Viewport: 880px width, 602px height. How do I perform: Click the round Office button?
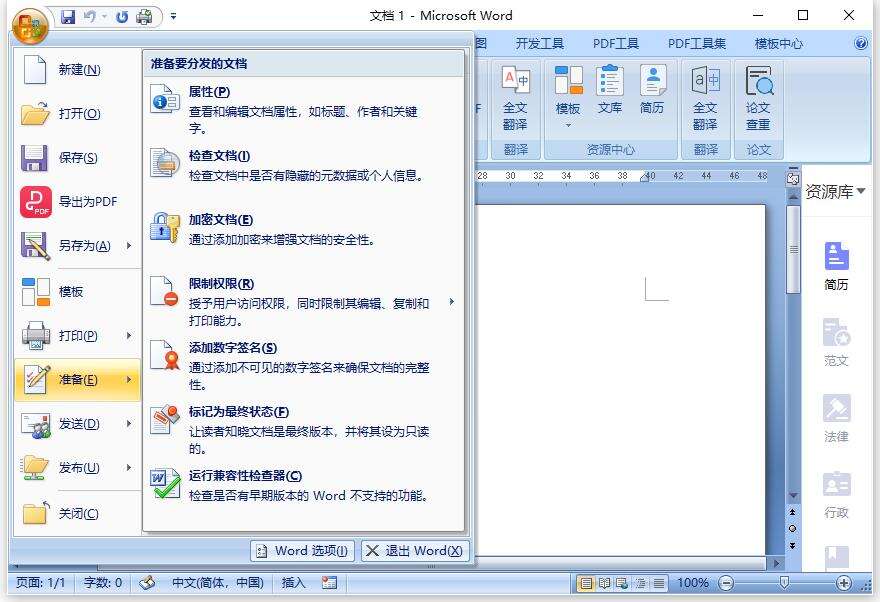(30, 25)
